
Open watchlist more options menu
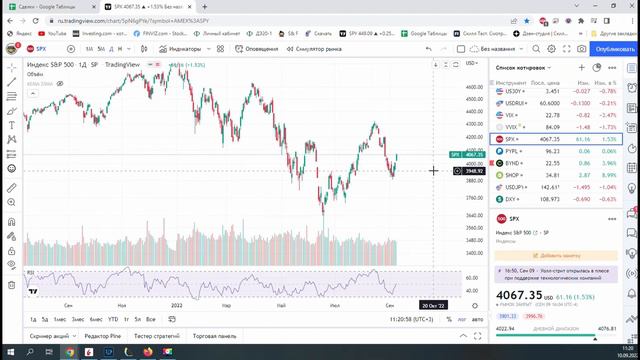612,68
